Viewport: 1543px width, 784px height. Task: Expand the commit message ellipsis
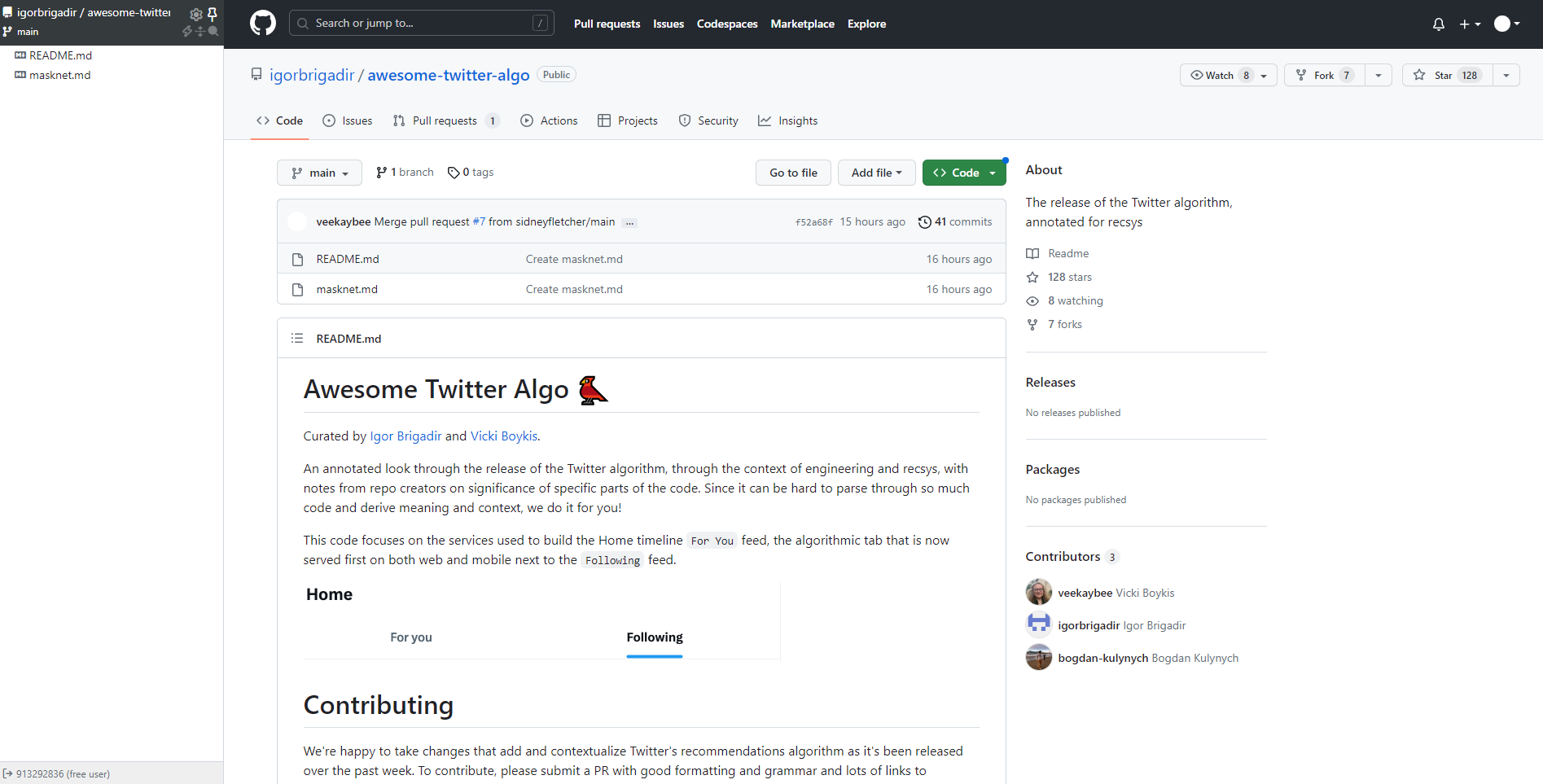629,222
